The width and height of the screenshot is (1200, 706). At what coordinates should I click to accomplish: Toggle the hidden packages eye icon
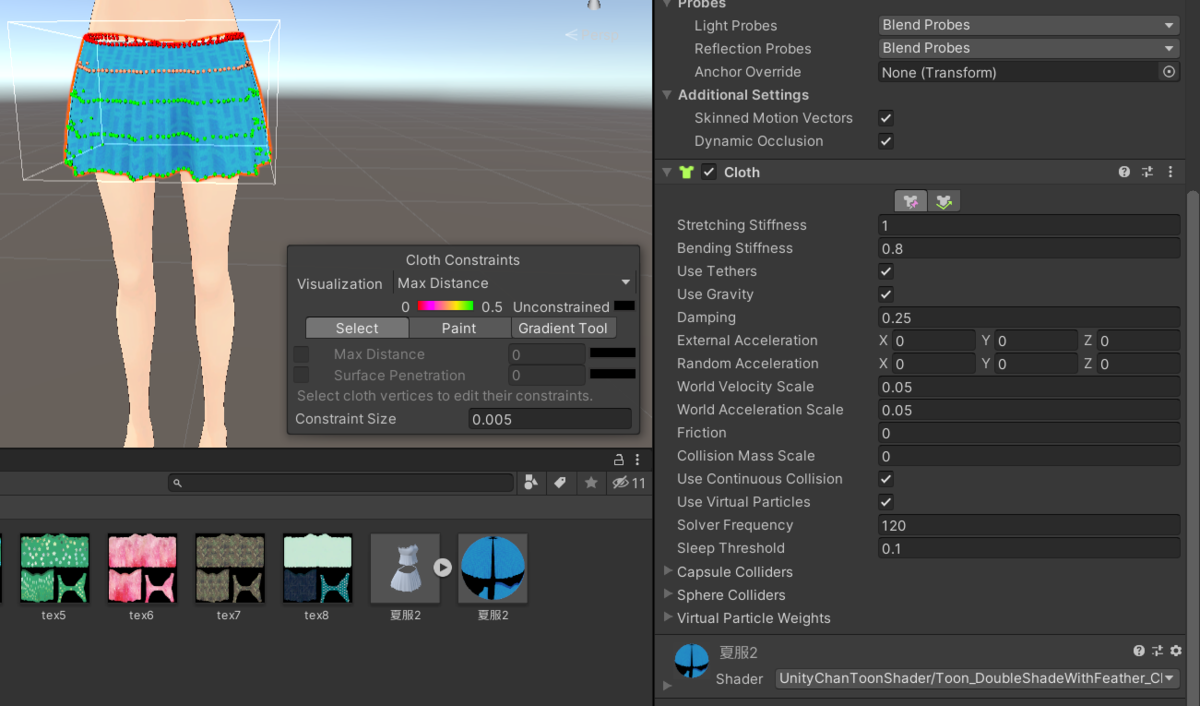(628, 483)
